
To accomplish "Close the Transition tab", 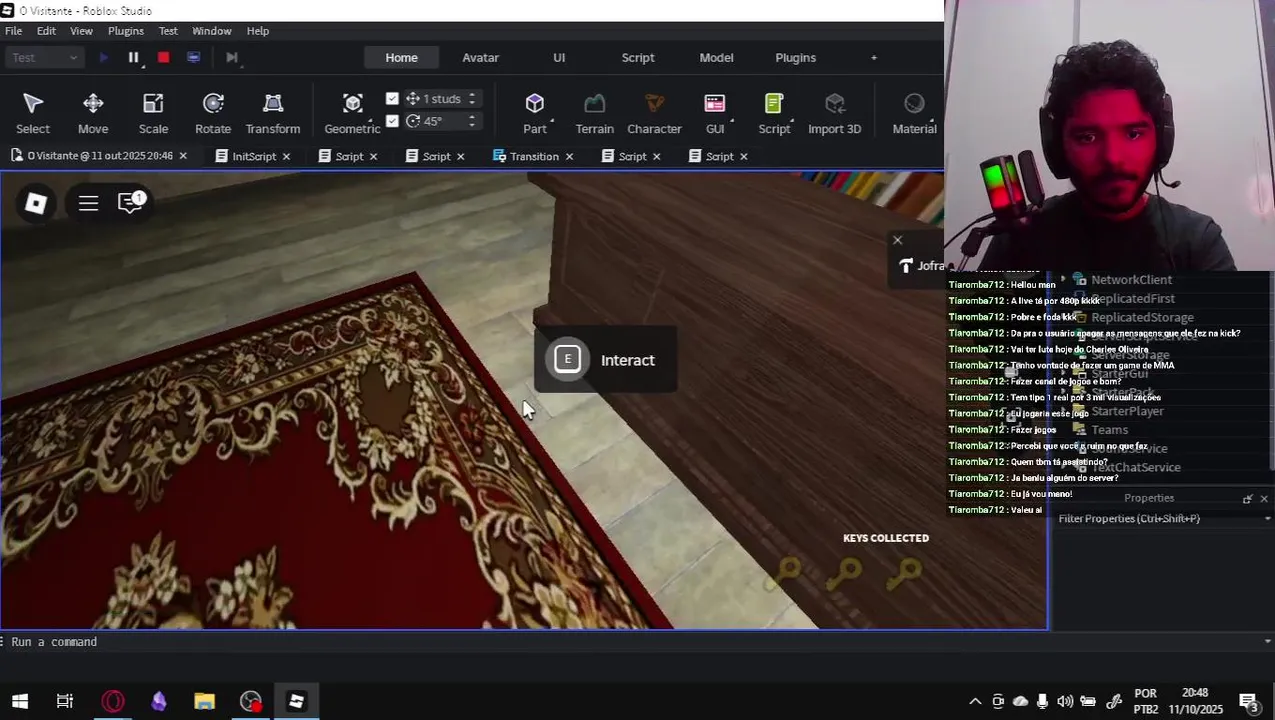I will [x=569, y=156].
